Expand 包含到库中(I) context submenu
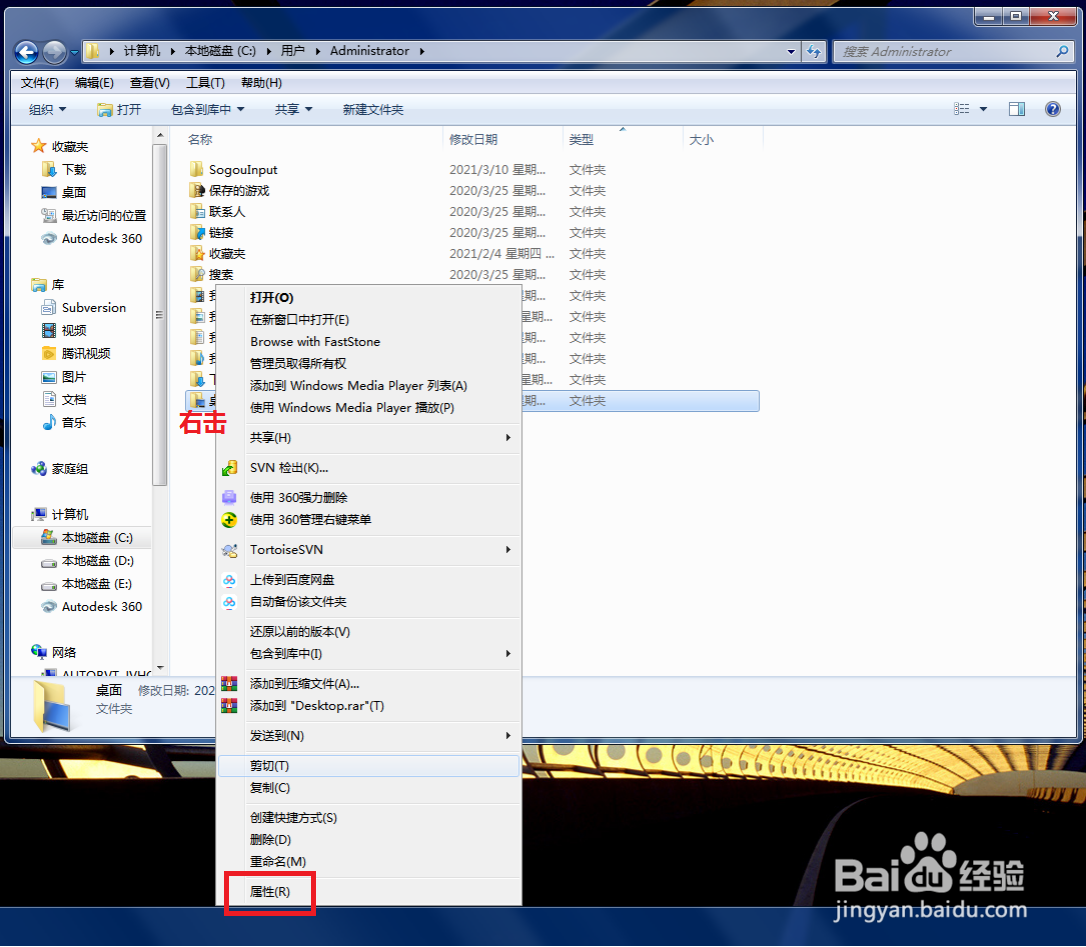Screen dimensions: 1086x947 point(508,654)
